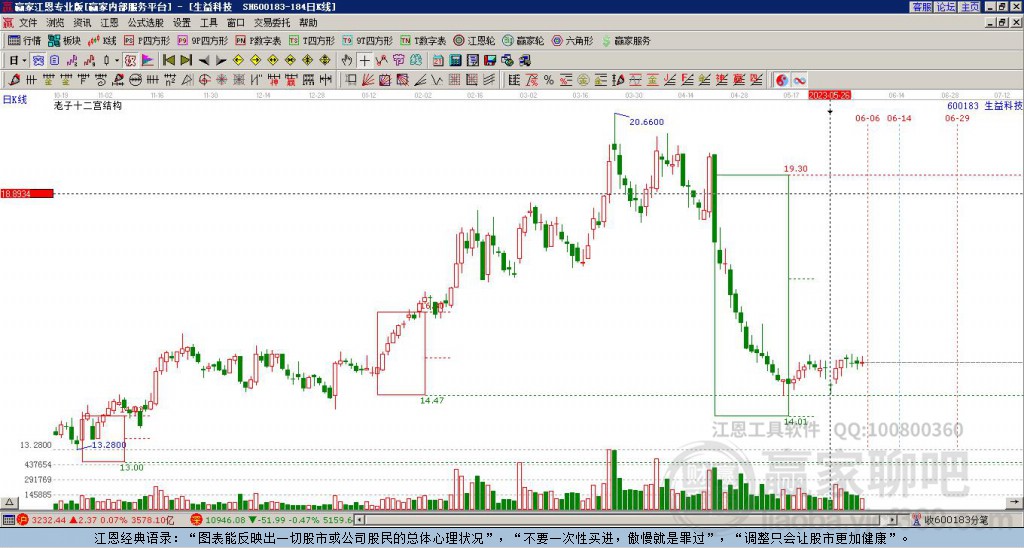The width and height of the screenshot is (1024, 548).
Task: Click the 20.6600 high price label
Action: click(647, 122)
